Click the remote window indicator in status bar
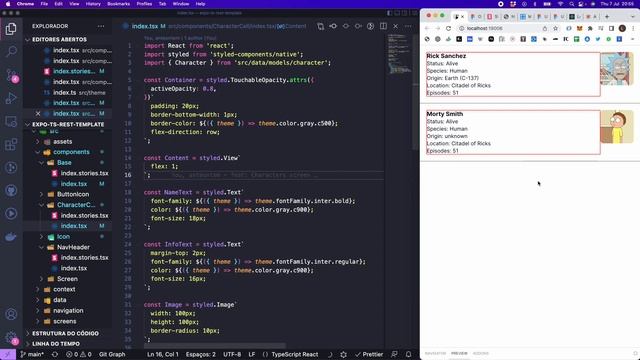 [8, 354]
